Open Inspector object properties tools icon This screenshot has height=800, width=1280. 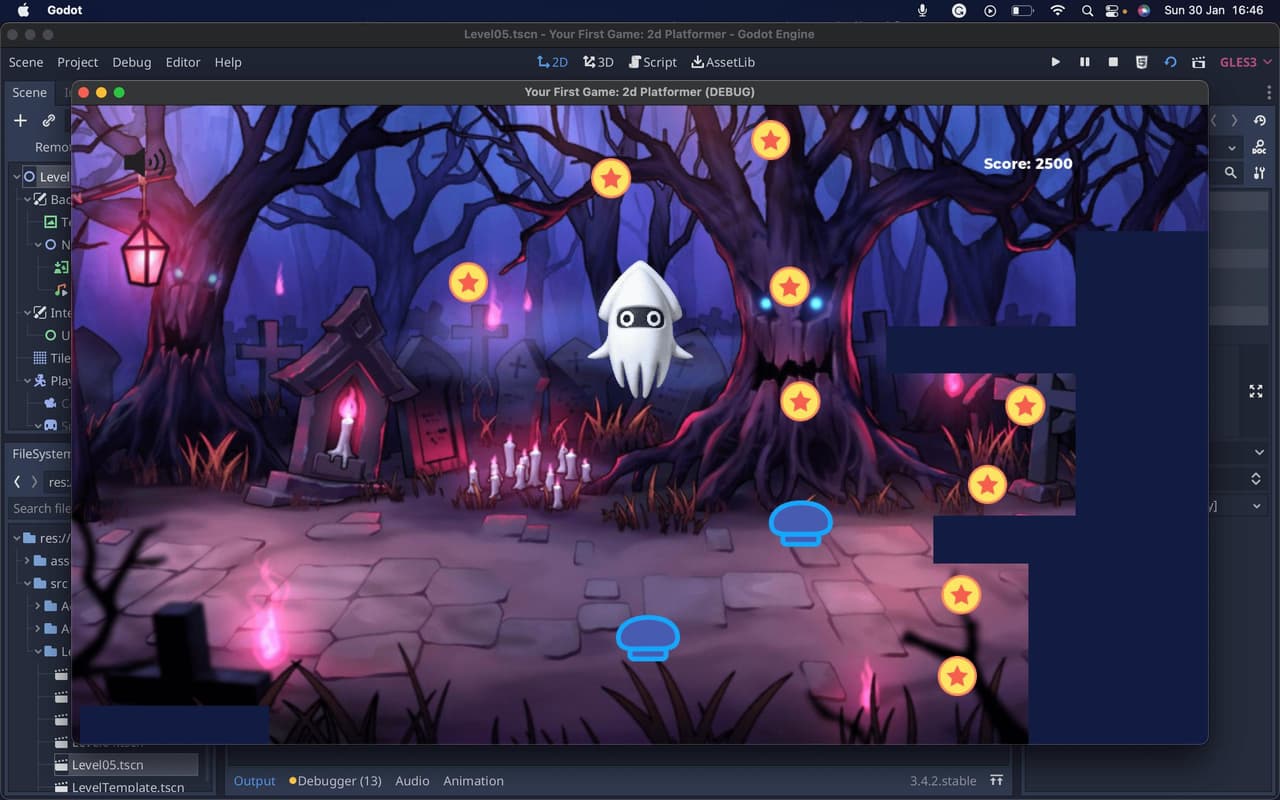(x=1259, y=173)
